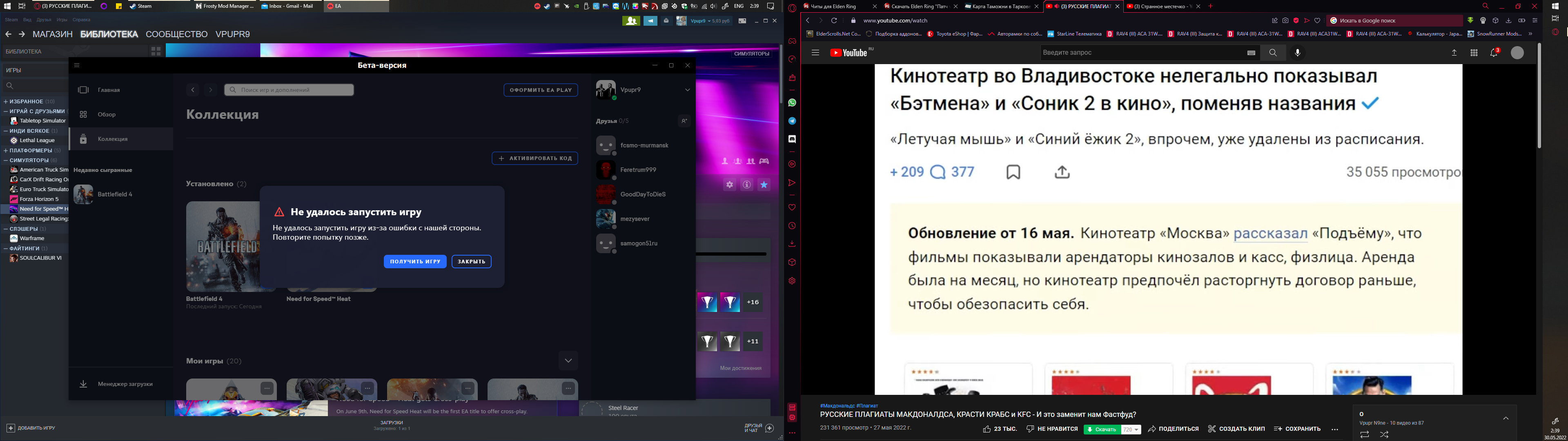Toggle playlist shuffle button
Viewport: 1568px width, 441px height.
click(1384, 435)
